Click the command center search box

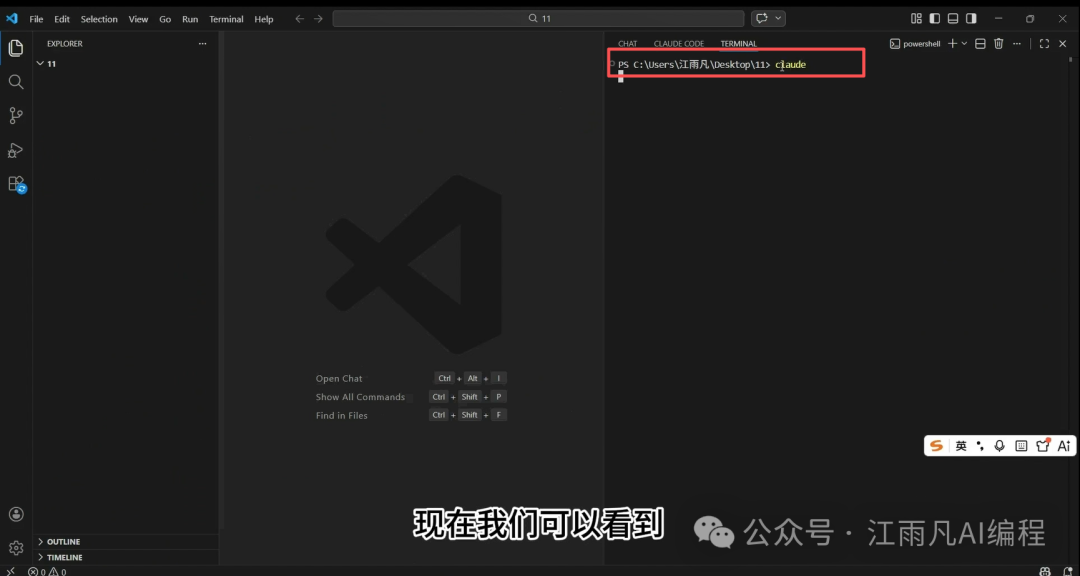pos(539,19)
